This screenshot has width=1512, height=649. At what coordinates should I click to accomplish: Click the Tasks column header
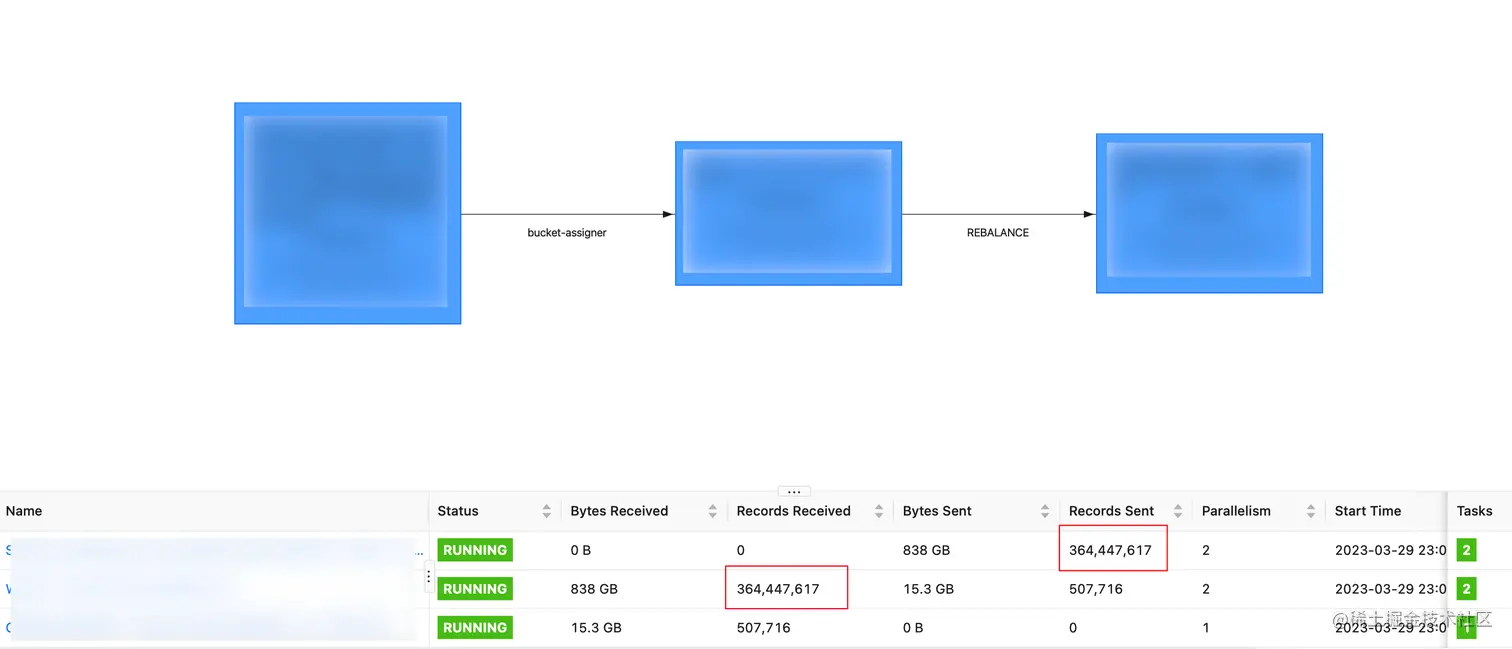[x=1474, y=511]
